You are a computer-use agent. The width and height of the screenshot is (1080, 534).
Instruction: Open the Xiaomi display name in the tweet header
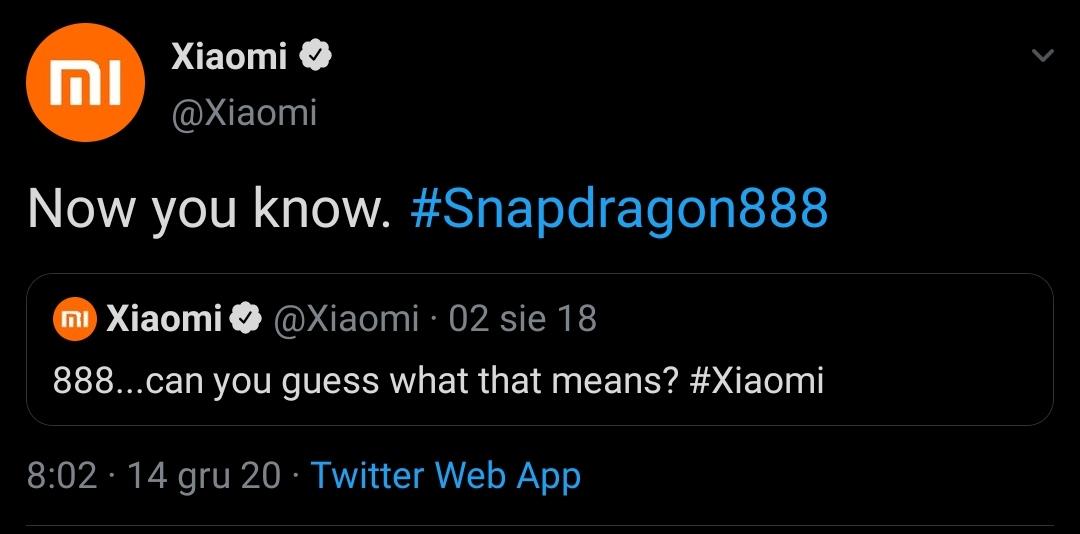[x=229, y=58]
